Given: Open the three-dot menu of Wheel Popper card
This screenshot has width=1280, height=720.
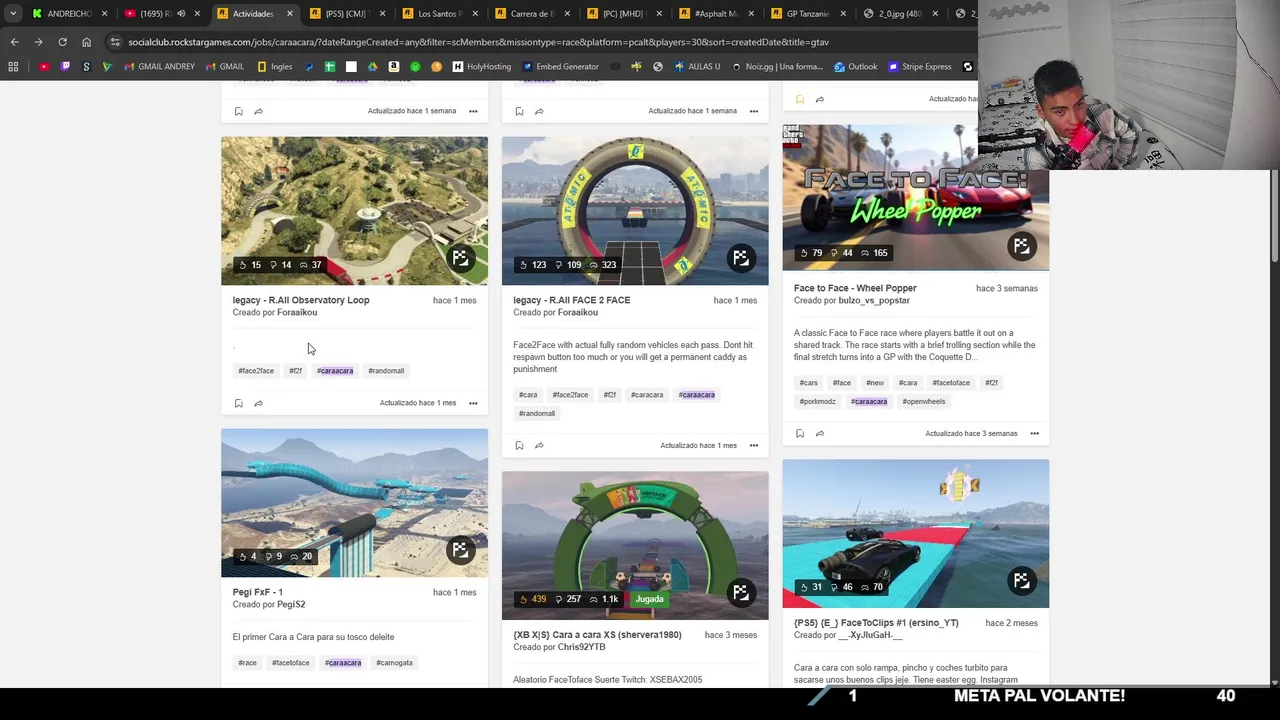Looking at the screenshot, I should pyautogui.click(x=1035, y=433).
